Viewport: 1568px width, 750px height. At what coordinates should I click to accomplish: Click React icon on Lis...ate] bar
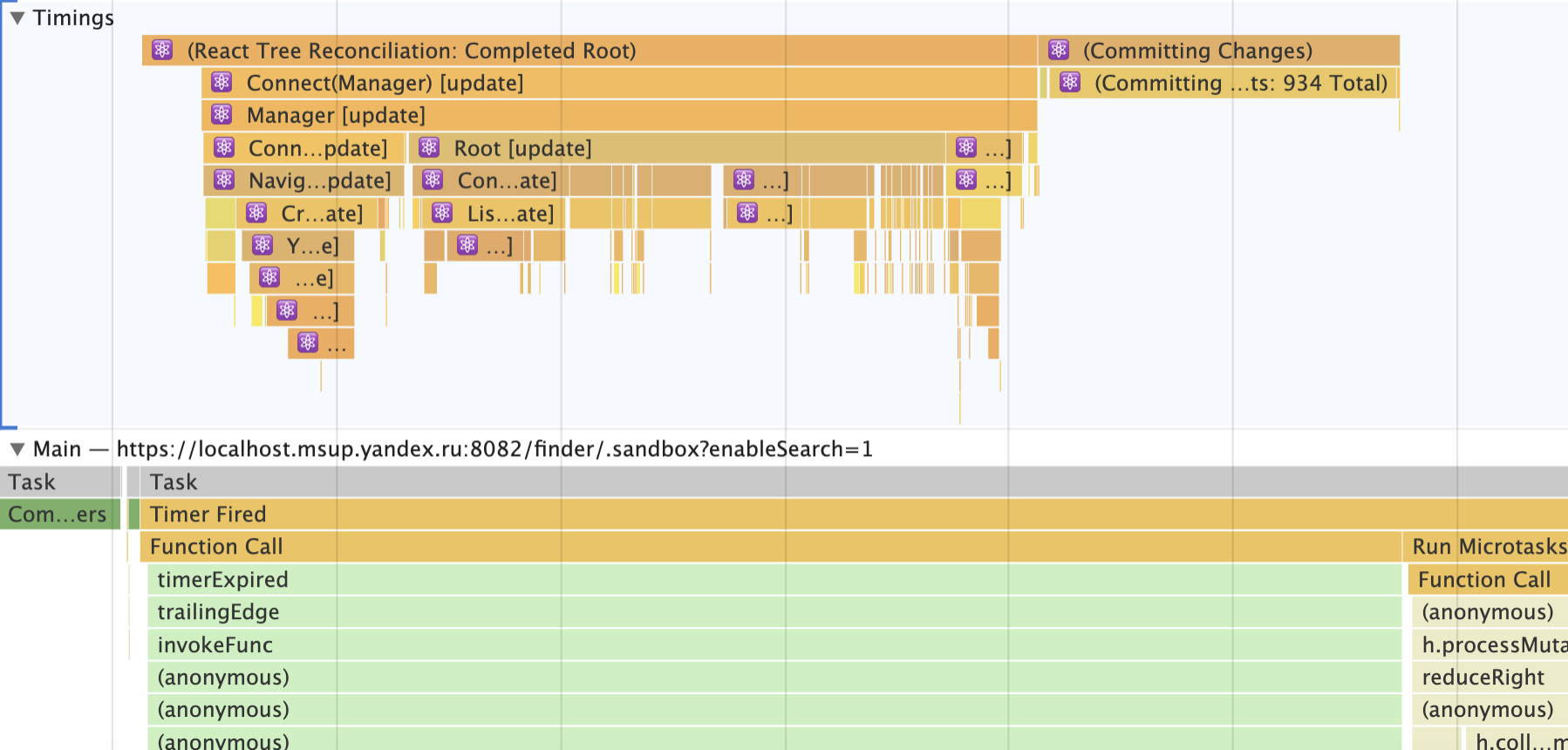coord(442,213)
